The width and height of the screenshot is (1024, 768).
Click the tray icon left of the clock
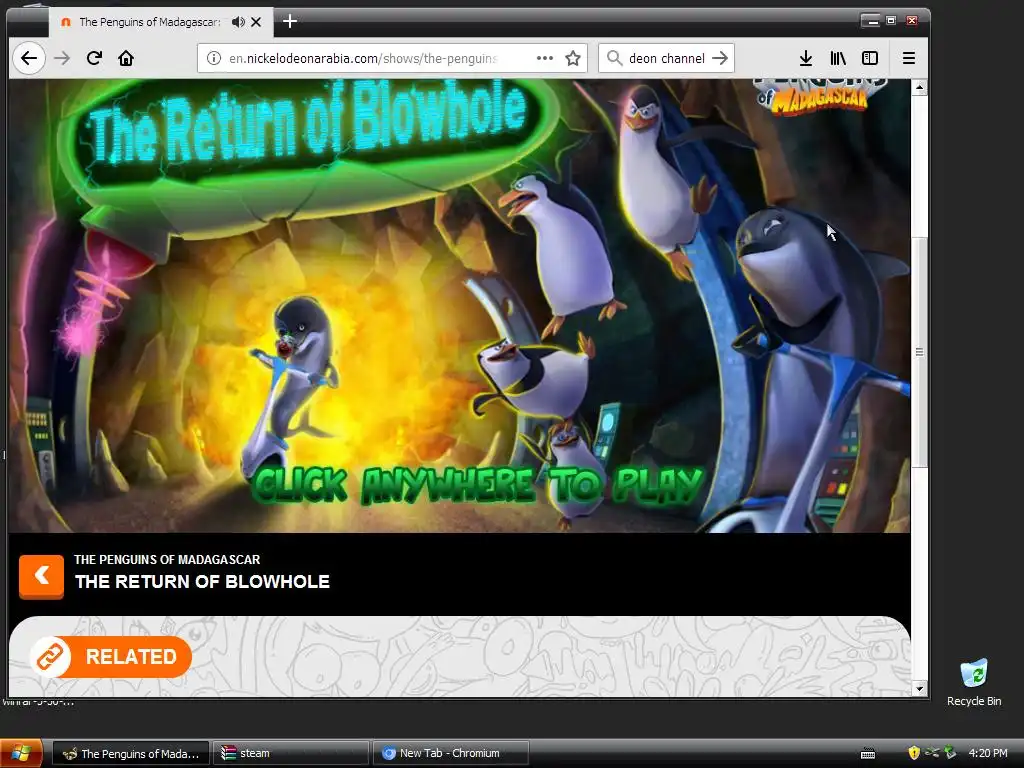[x=950, y=753]
